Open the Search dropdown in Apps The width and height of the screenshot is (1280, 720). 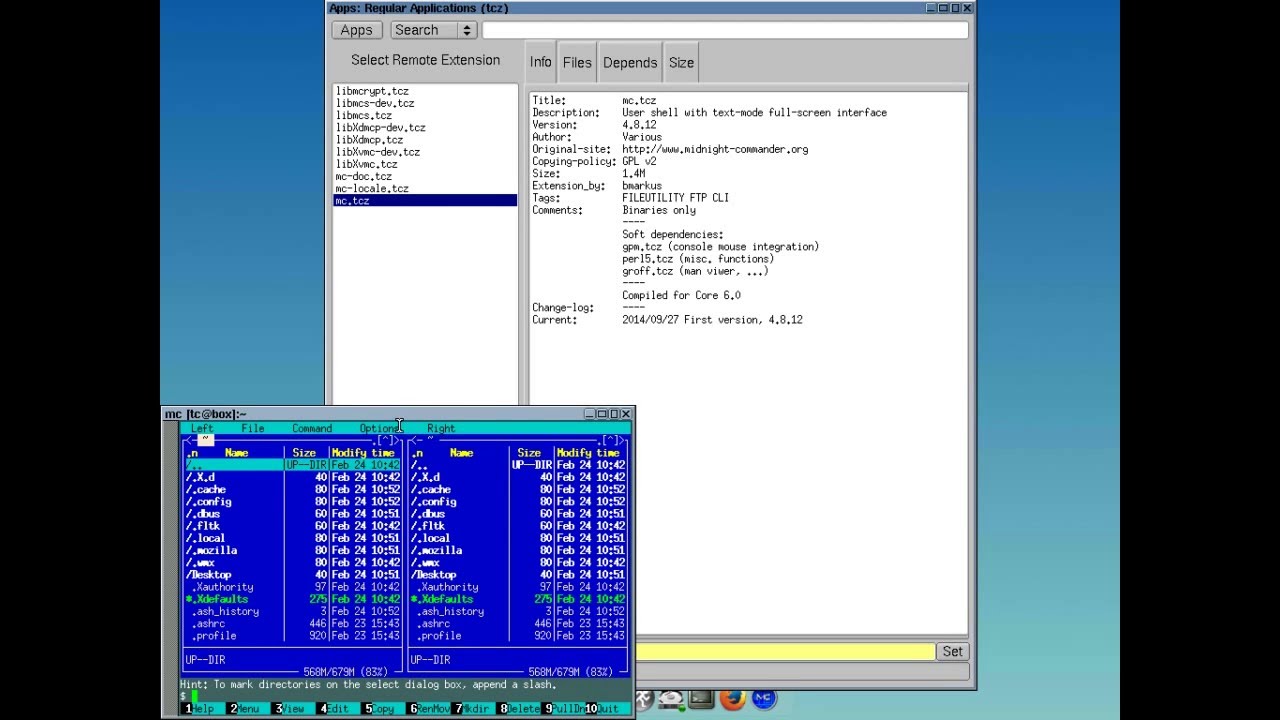point(433,30)
